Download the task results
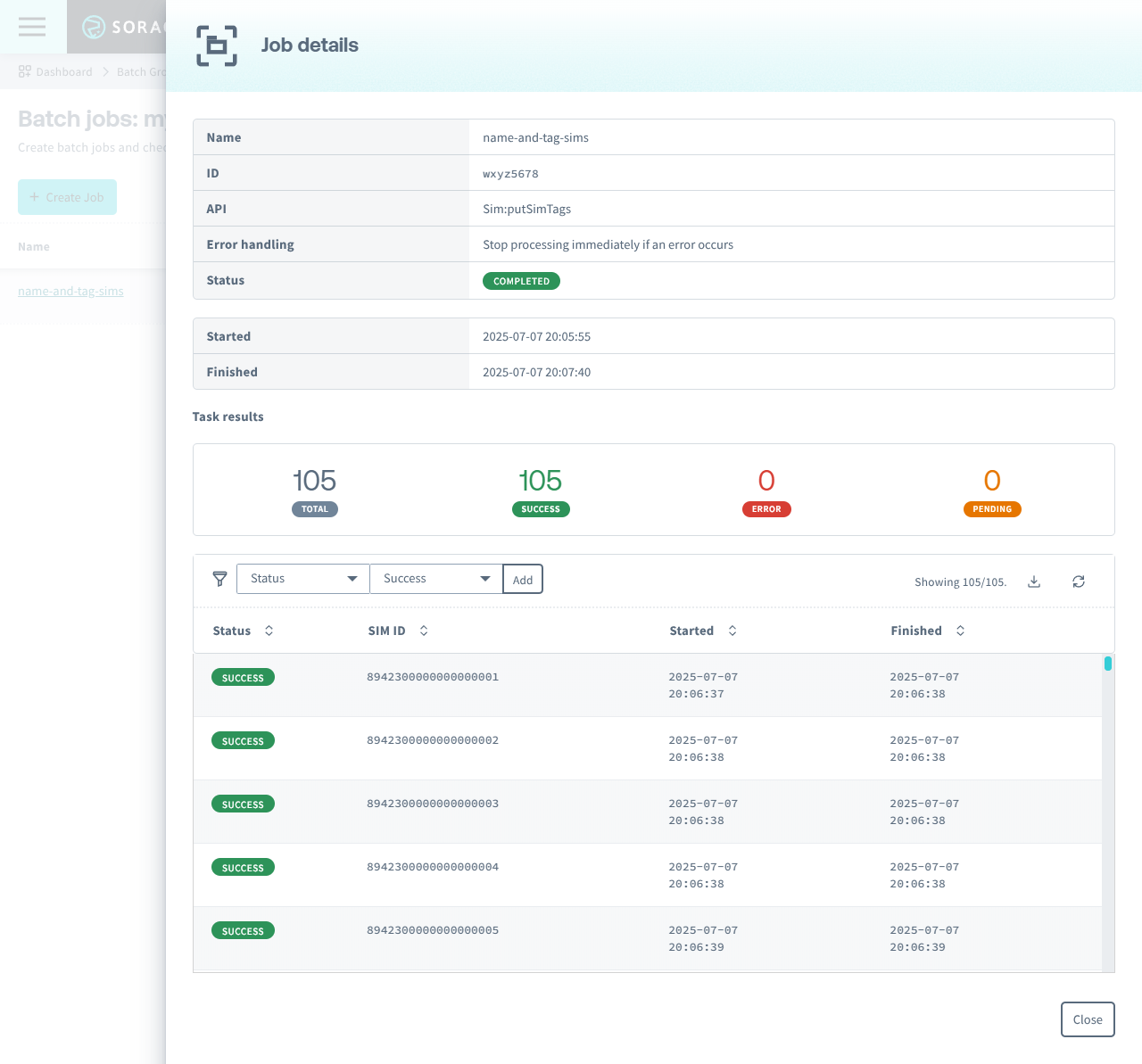The image size is (1142, 1064). (x=1034, y=581)
